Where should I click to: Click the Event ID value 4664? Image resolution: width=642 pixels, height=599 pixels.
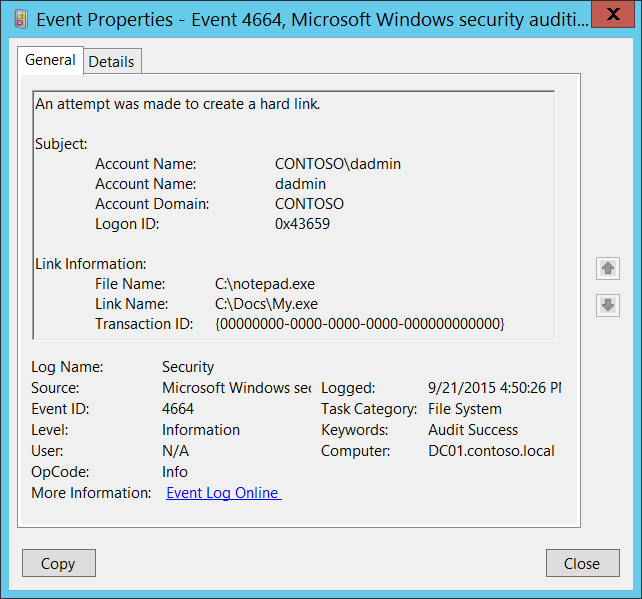[x=178, y=409]
